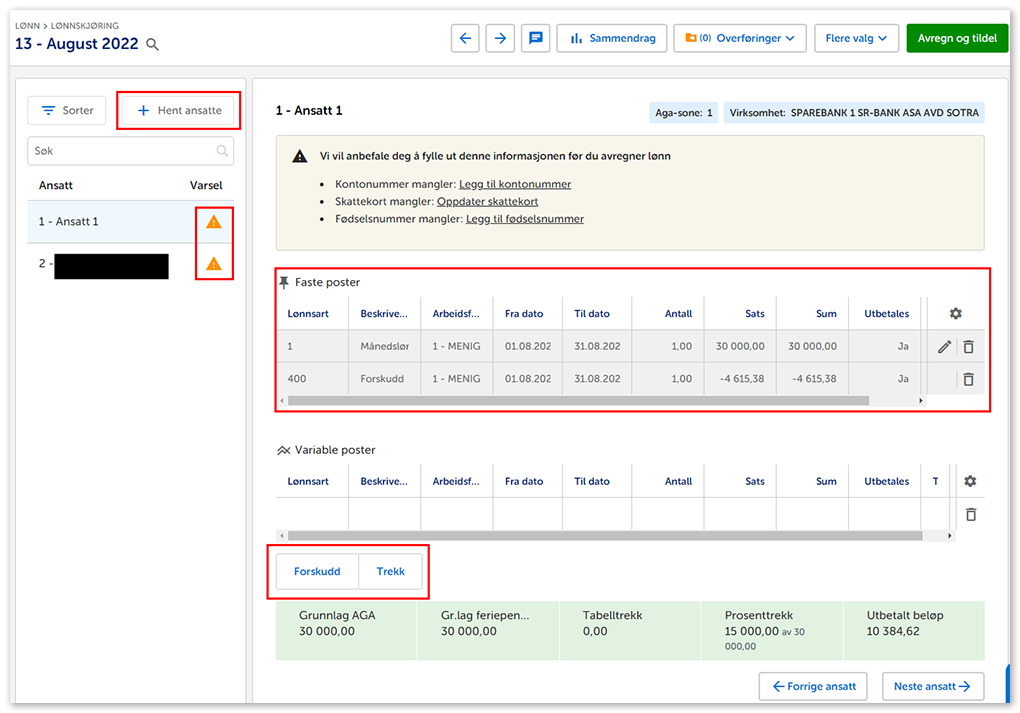
Task: Expand the Overføringer dropdown
Action: [x=740, y=39]
